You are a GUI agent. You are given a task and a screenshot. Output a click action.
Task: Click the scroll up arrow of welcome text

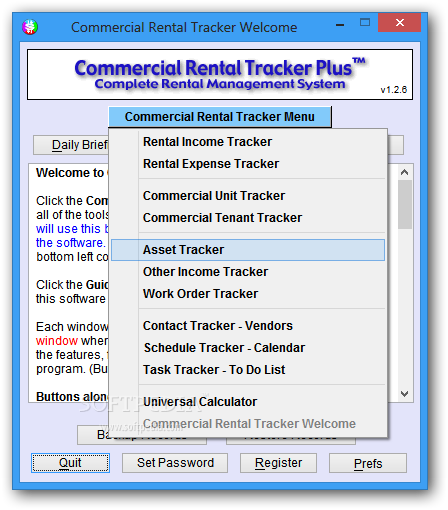tap(405, 172)
